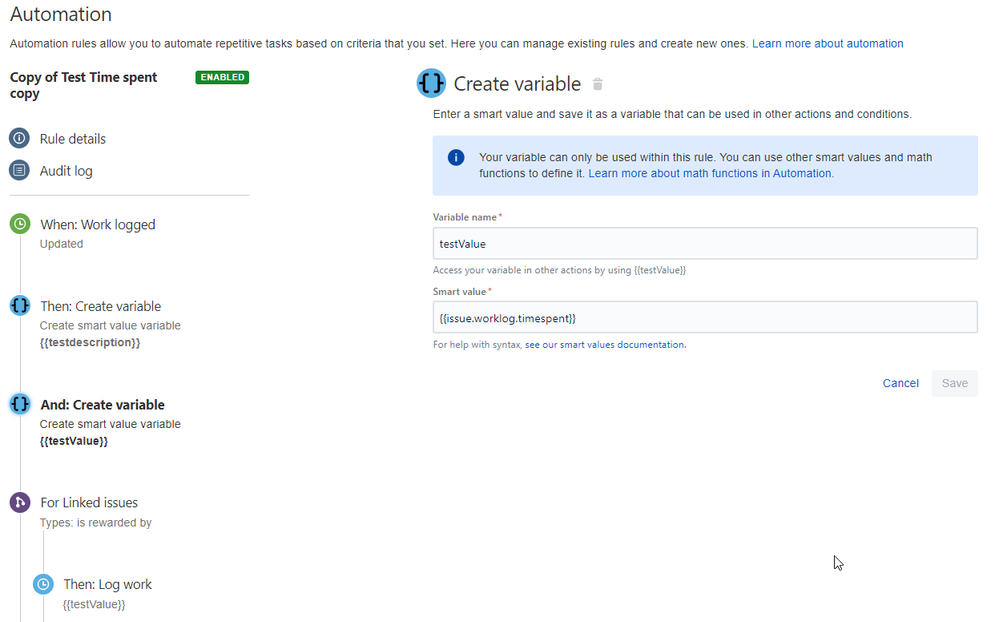Image resolution: width=999 pixels, height=622 pixels.
Task: Click the {{testdescription}} variable text
Action: (90, 342)
